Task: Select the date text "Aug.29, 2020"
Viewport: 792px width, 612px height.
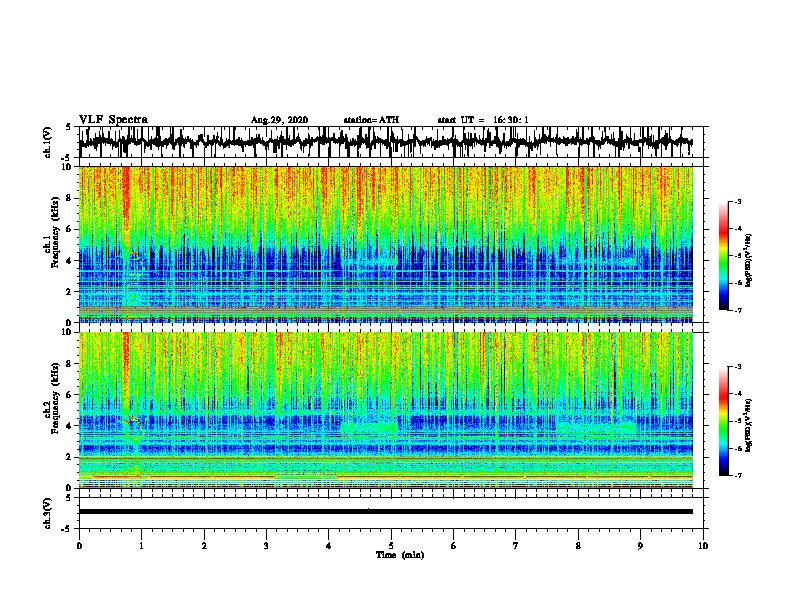Action: click(x=279, y=120)
